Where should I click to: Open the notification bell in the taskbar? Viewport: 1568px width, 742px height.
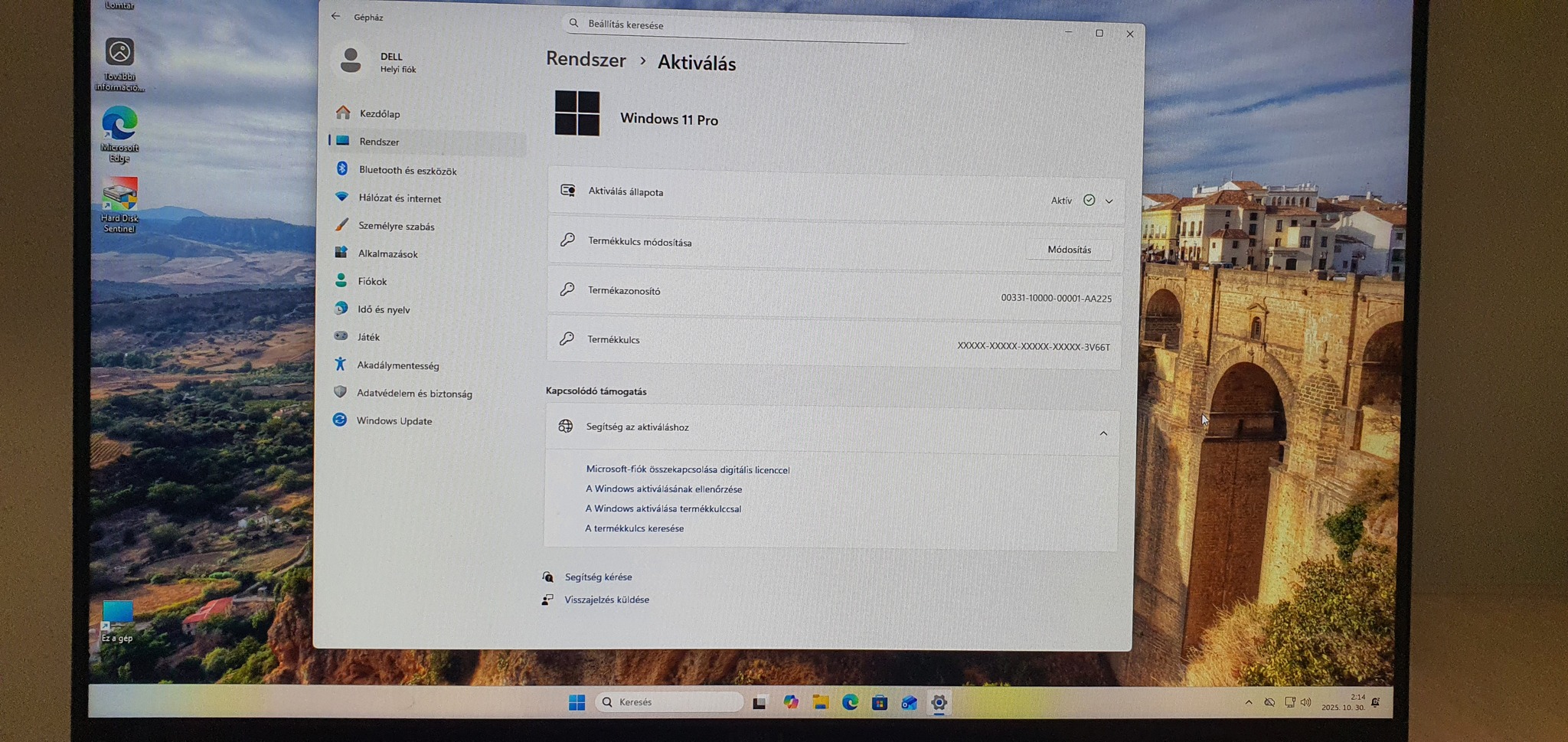pyautogui.click(x=1376, y=702)
